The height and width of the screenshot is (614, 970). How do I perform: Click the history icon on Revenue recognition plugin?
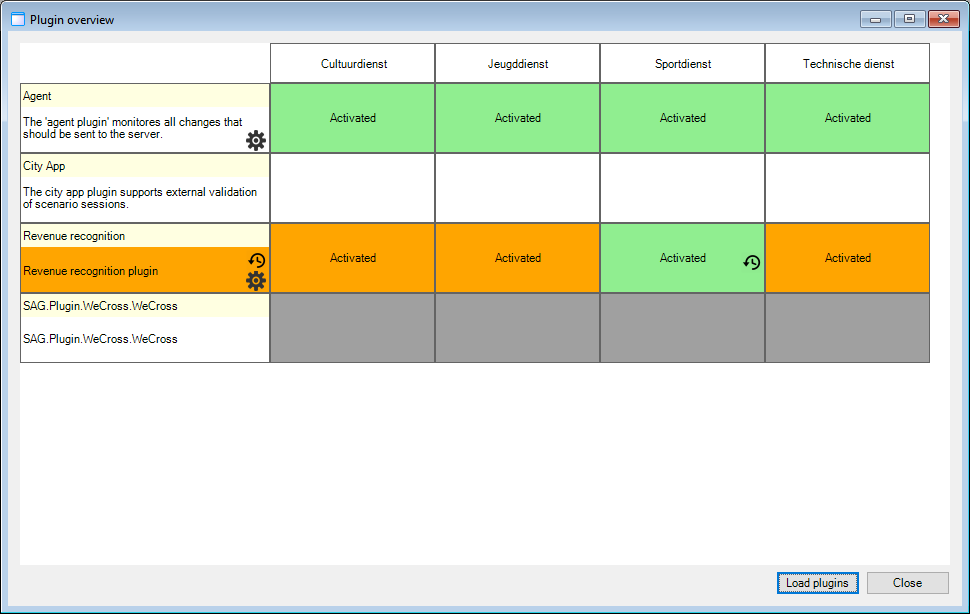(256, 260)
